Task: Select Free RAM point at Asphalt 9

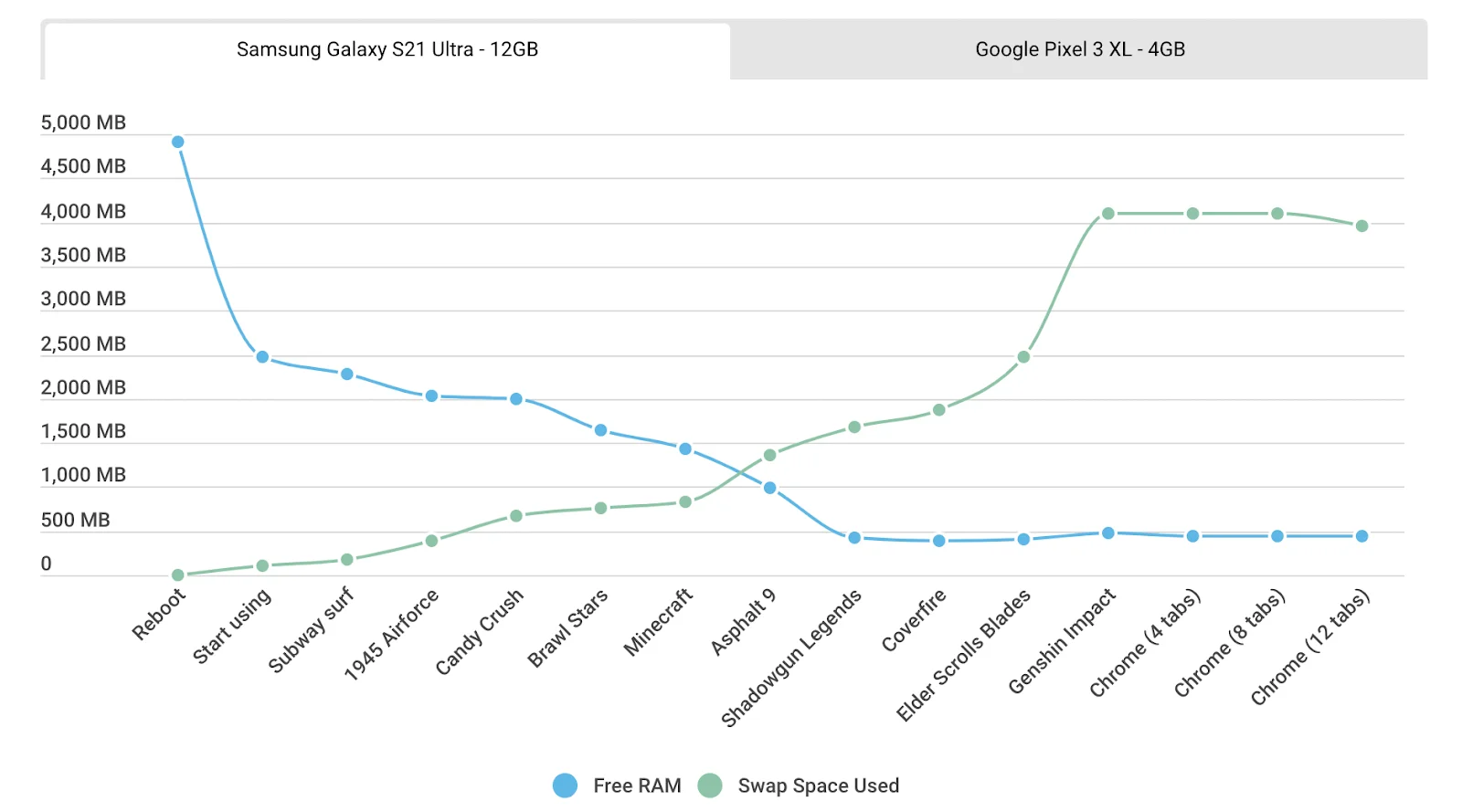Action: 770,488
